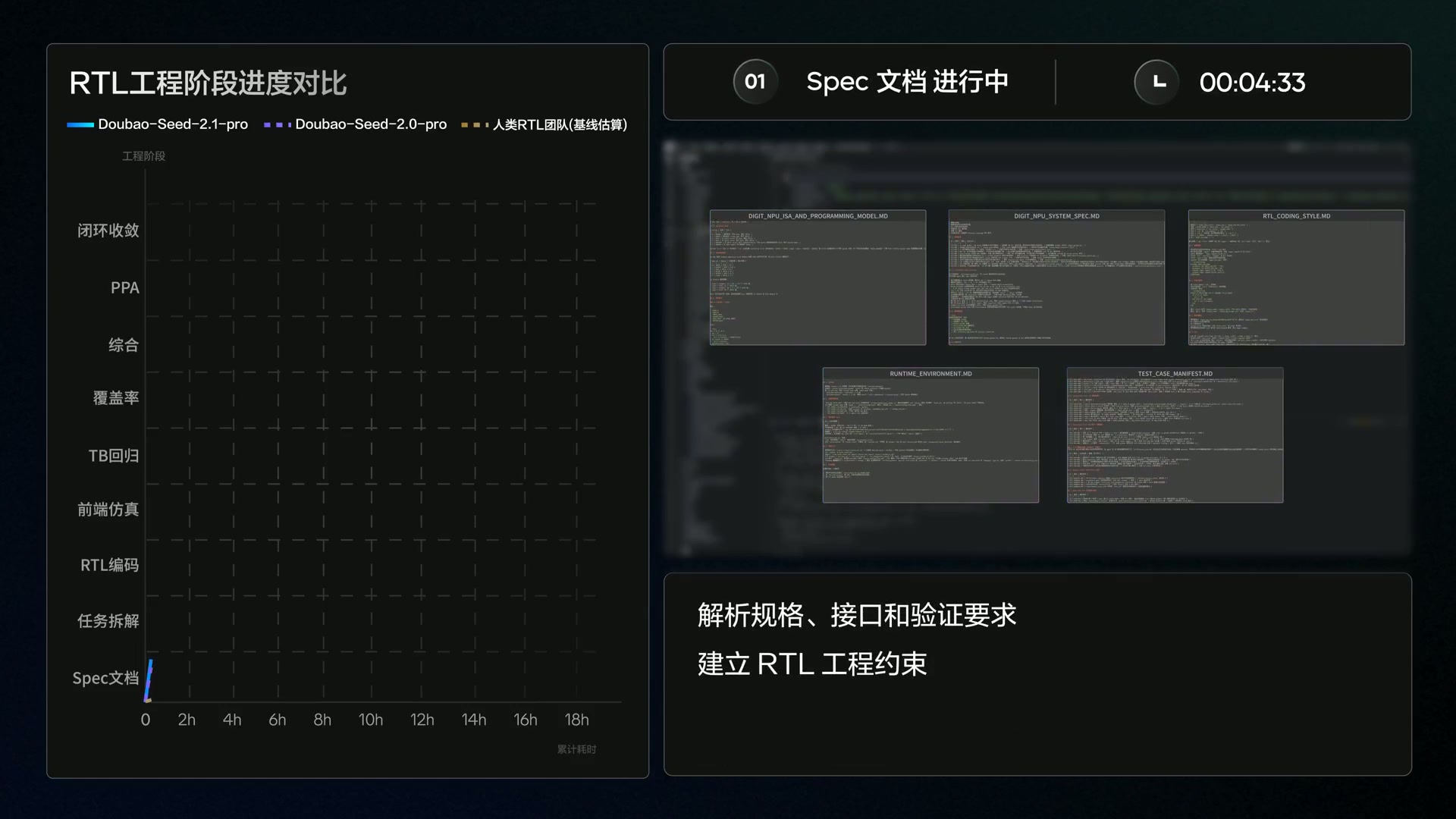The image size is (1456, 819).
Task: Click the 累计耗时 x-axis title
Action: click(x=576, y=749)
